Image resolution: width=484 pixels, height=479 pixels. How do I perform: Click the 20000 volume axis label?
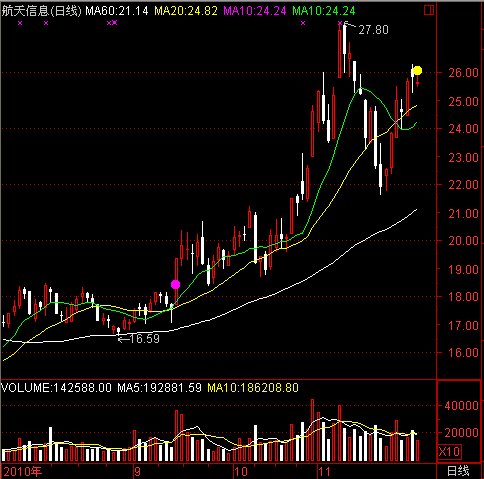click(x=462, y=433)
